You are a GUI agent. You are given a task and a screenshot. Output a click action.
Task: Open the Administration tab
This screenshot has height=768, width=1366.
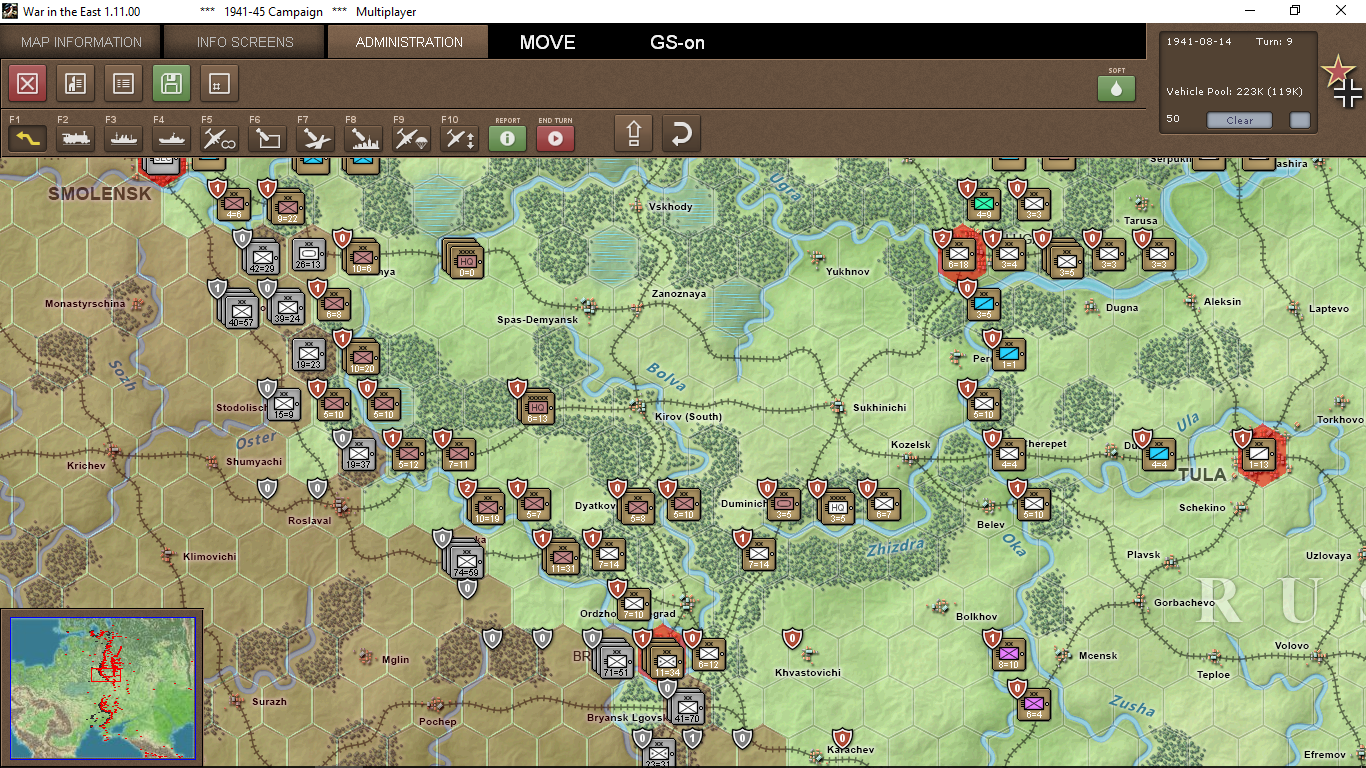[409, 42]
